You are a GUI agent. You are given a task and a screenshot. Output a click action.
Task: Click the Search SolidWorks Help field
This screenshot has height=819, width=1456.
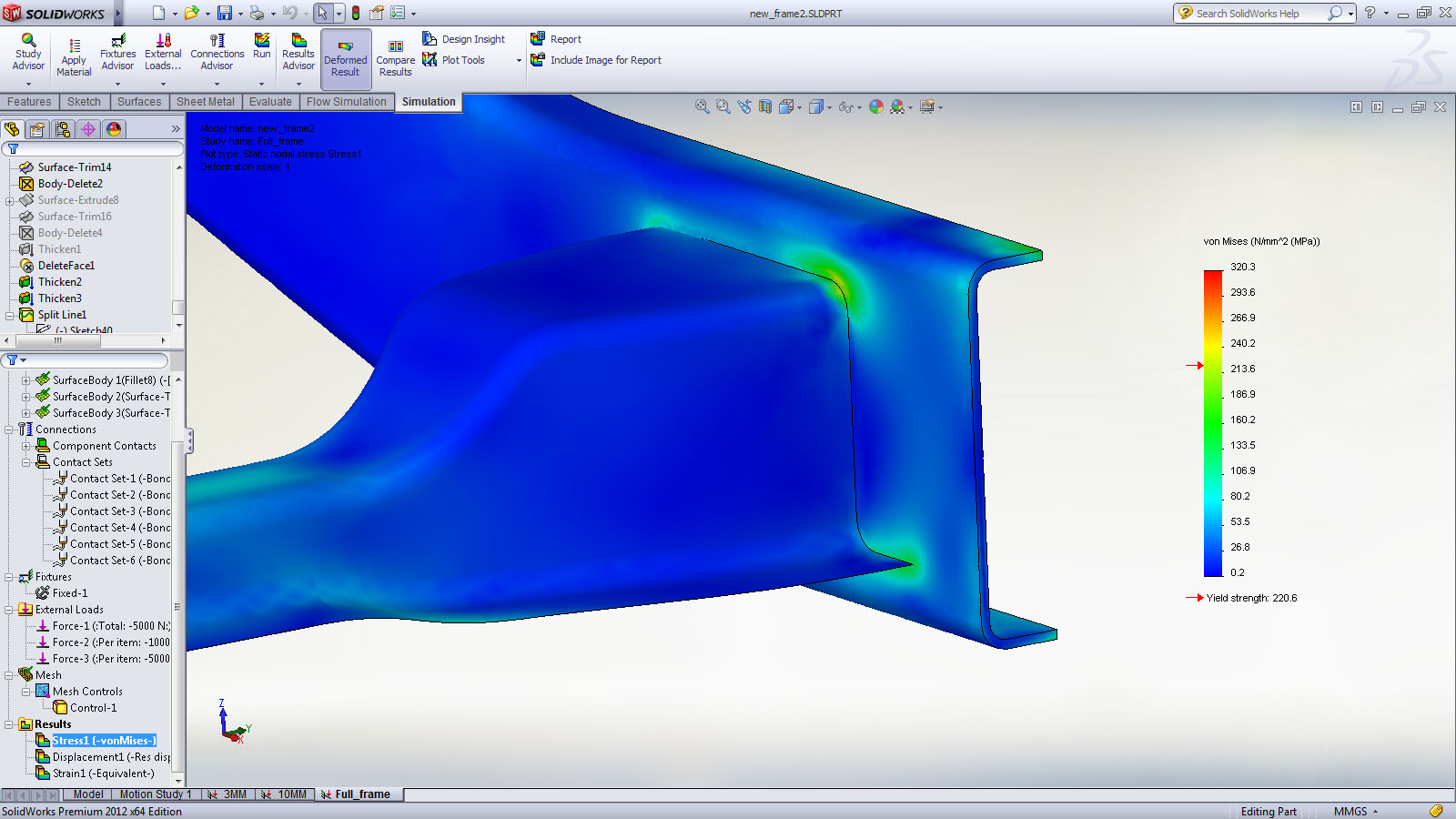1256,14
